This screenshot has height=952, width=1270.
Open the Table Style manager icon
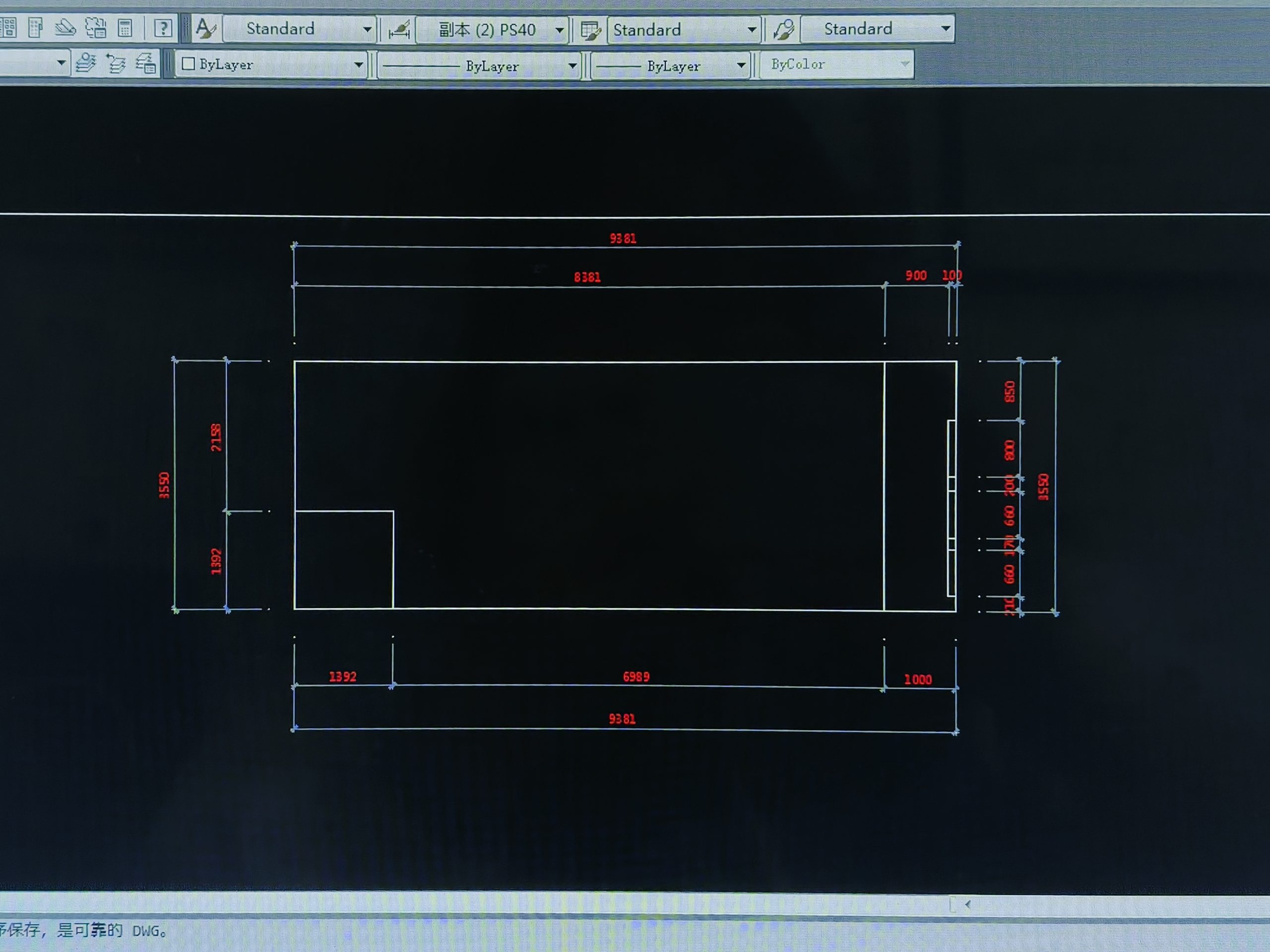pos(590,30)
